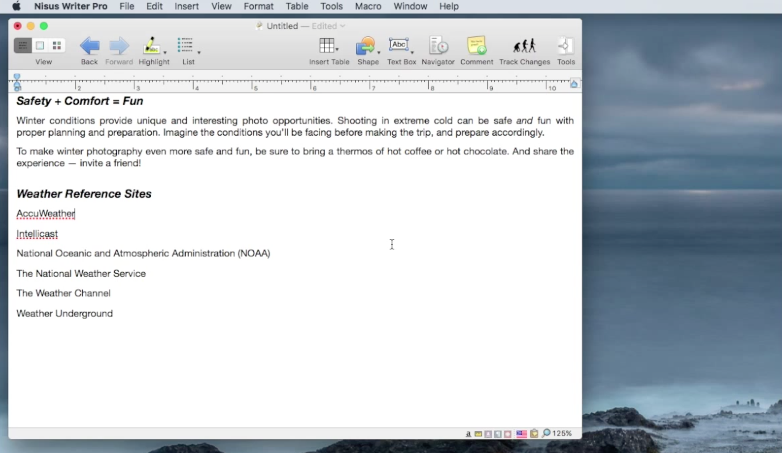Open the Macro menu
Image resolution: width=782 pixels, height=453 pixels.
click(x=368, y=6)
